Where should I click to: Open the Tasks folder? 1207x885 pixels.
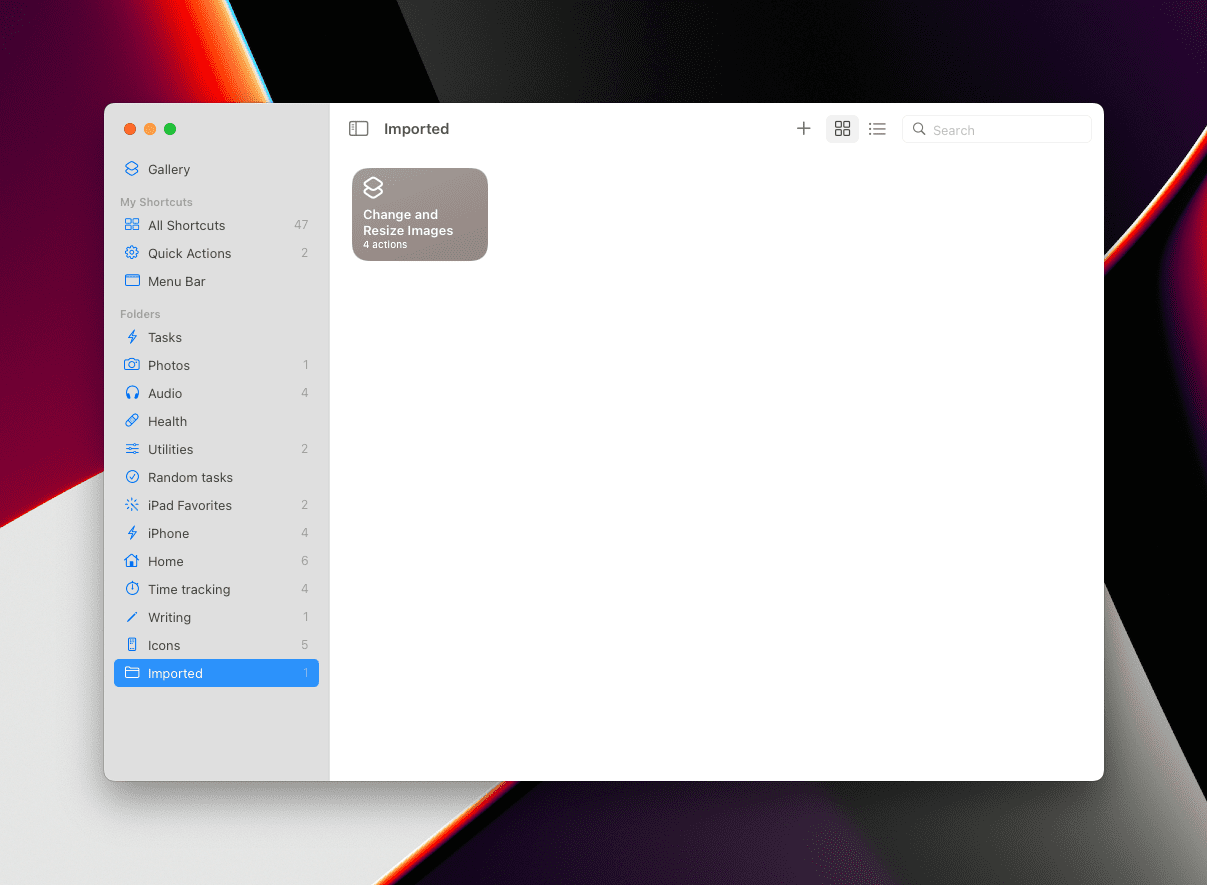tap(216, 337)
